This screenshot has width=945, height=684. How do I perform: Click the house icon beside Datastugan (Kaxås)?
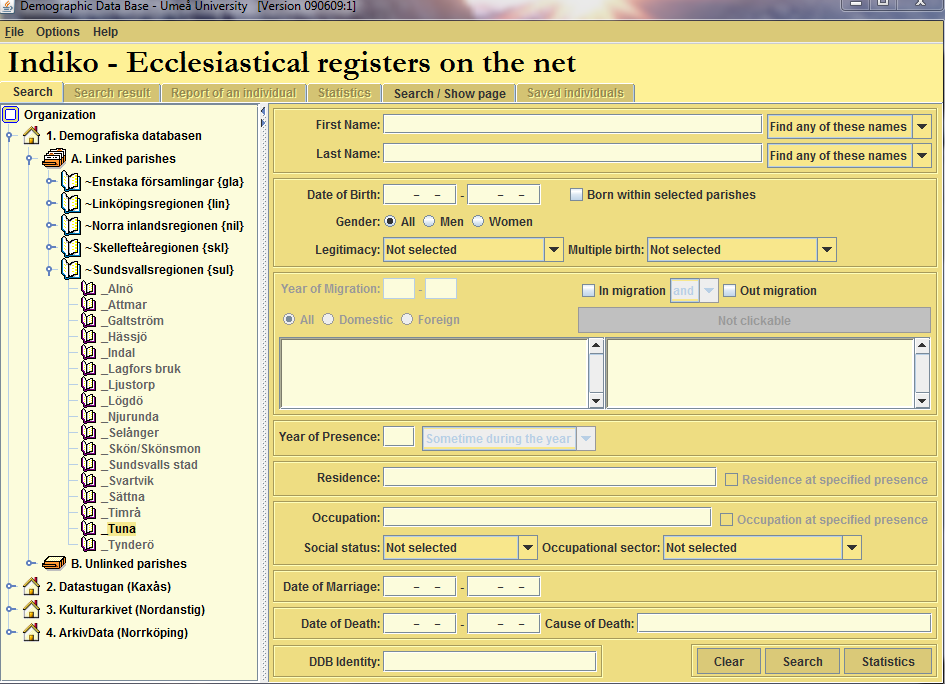(x=31, y=586)
